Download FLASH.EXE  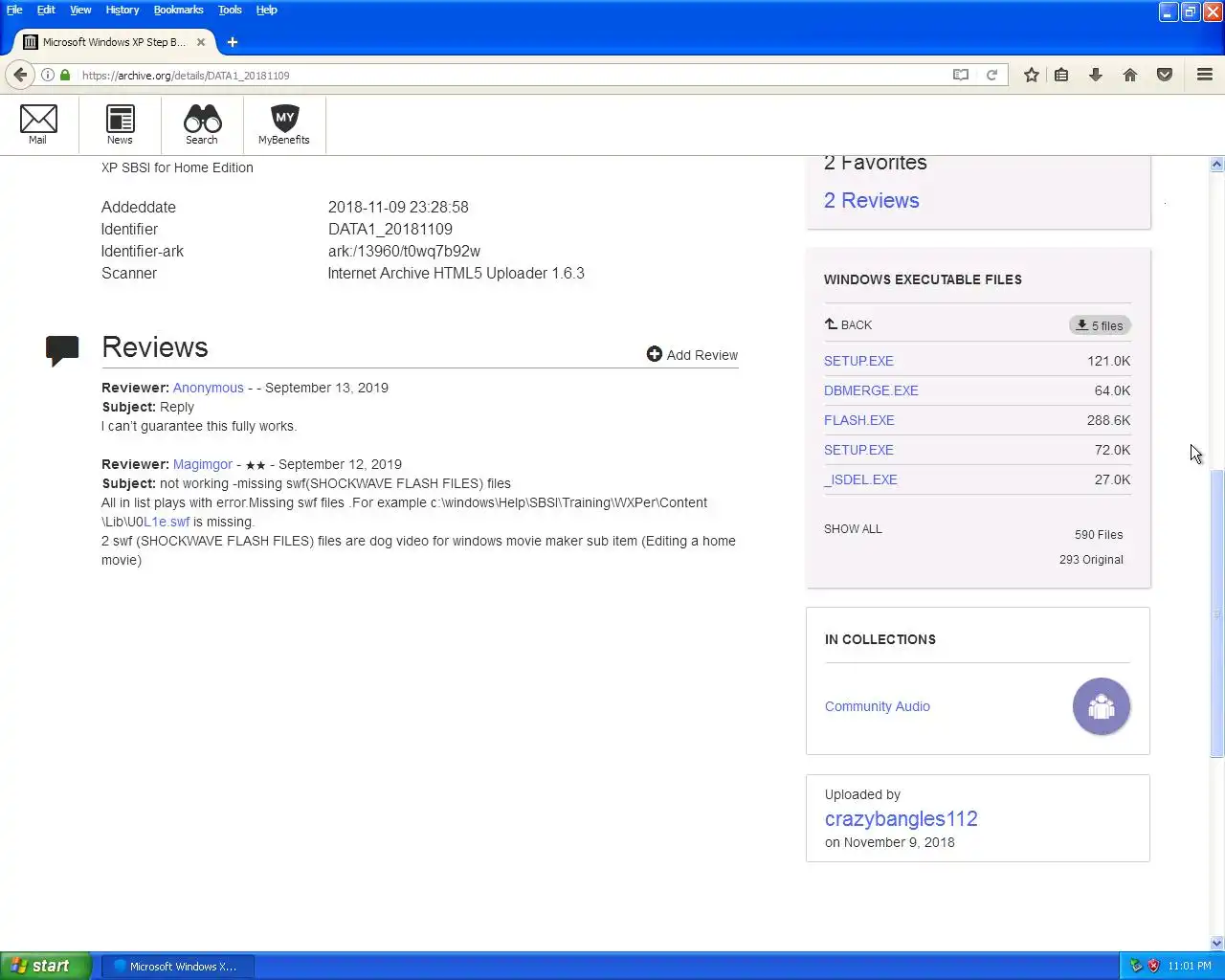[859, 420]
